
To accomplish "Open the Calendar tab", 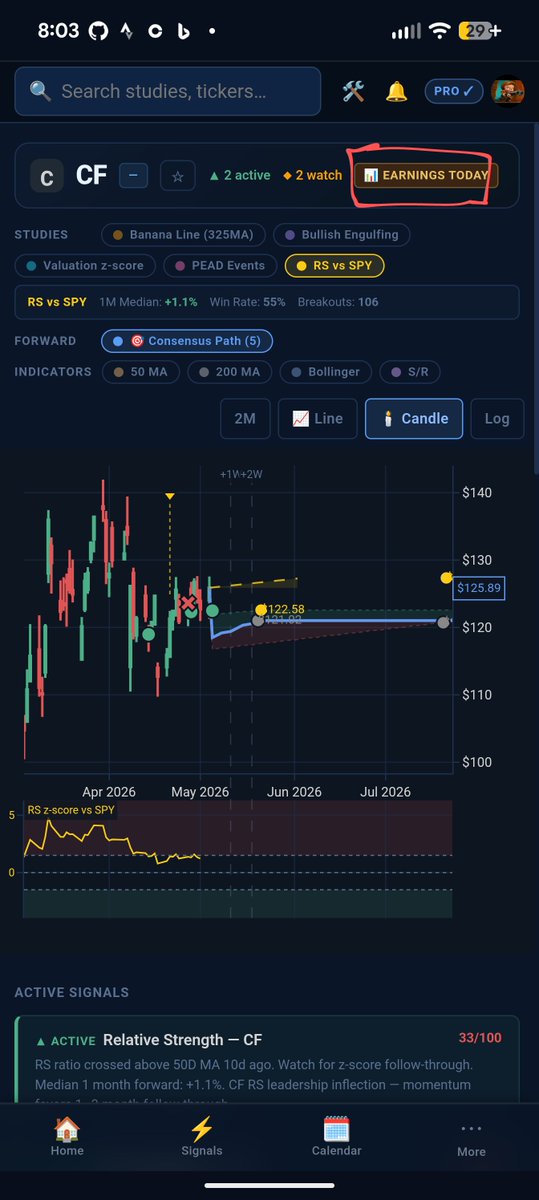I will tap(336, 1136).
